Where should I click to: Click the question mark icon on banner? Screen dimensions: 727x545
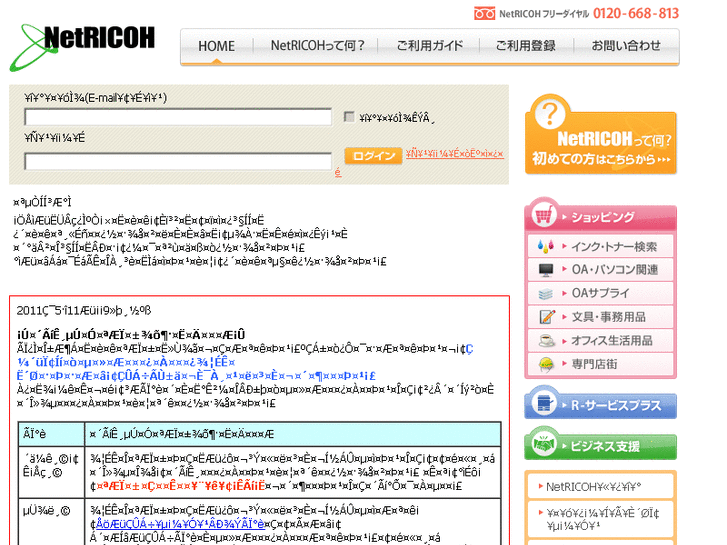tap(550, 113)
